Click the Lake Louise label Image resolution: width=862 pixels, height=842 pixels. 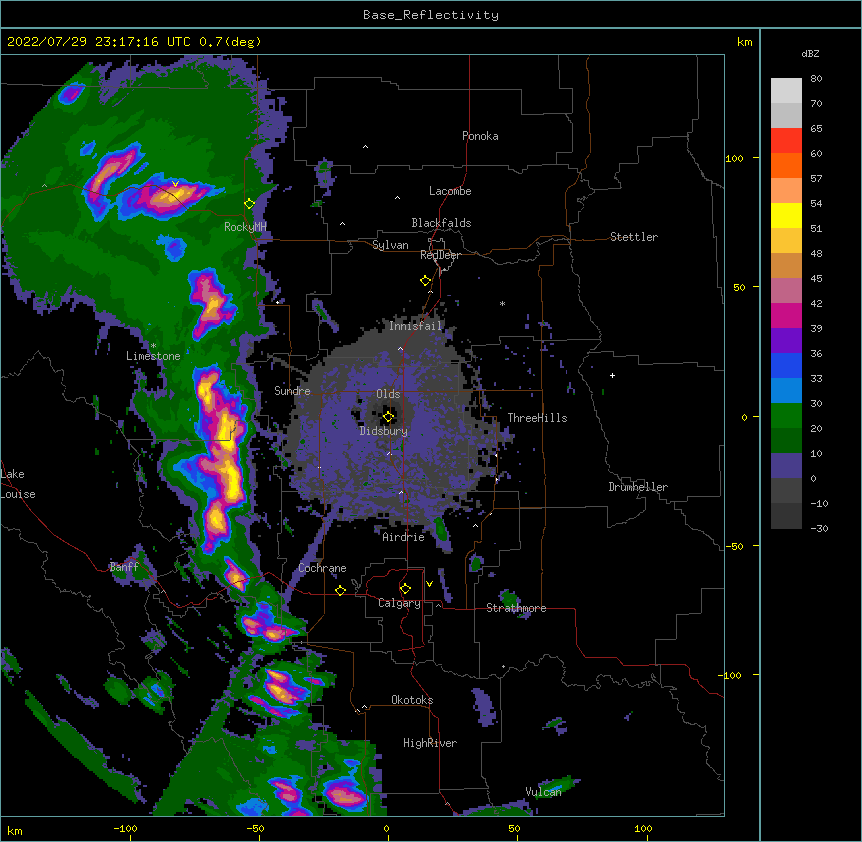pos(18,484)
